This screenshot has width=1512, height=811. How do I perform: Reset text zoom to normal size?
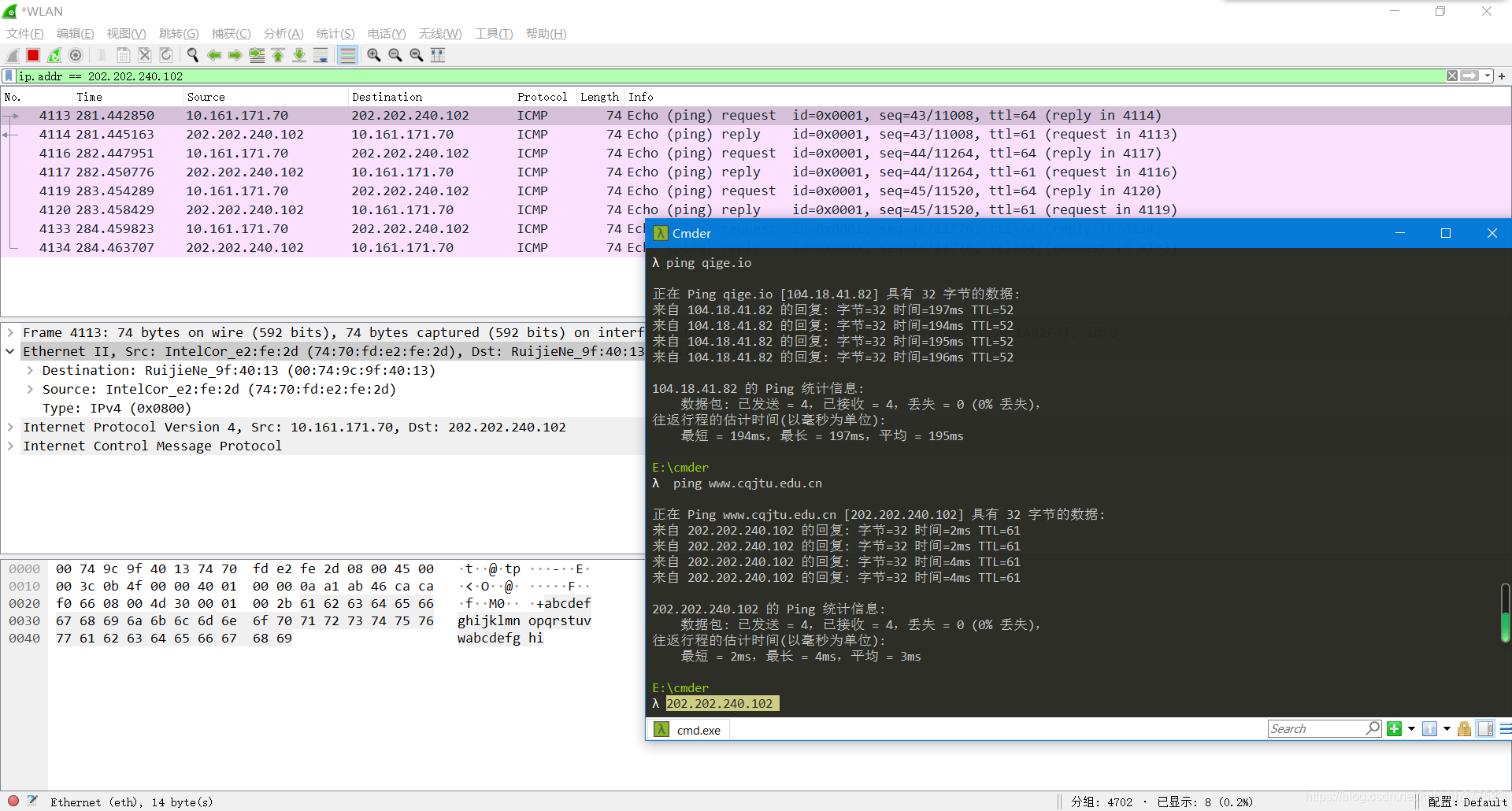pos(417,55)
